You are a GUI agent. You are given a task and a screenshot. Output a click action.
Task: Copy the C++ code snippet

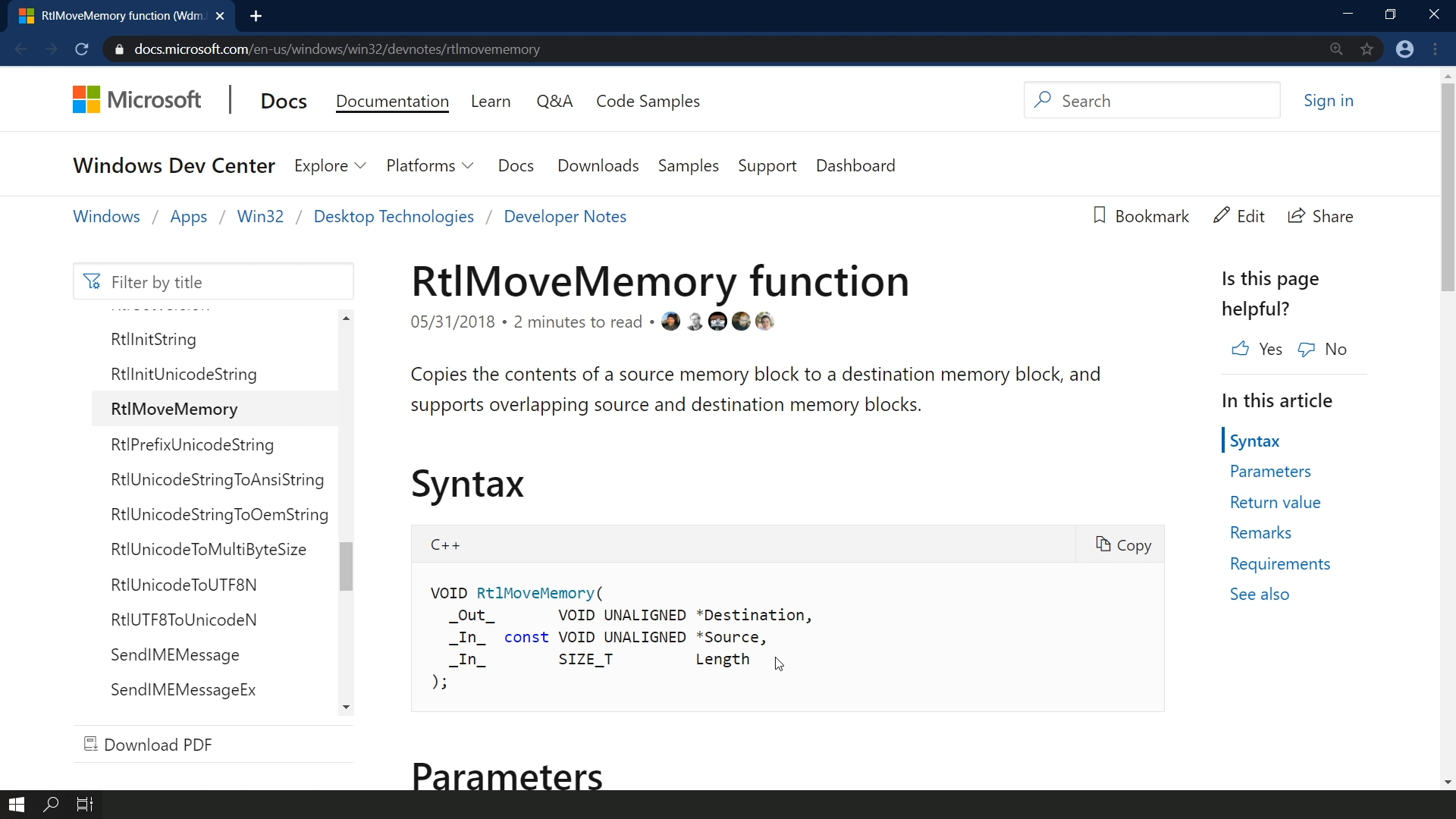coord(1123,544)
